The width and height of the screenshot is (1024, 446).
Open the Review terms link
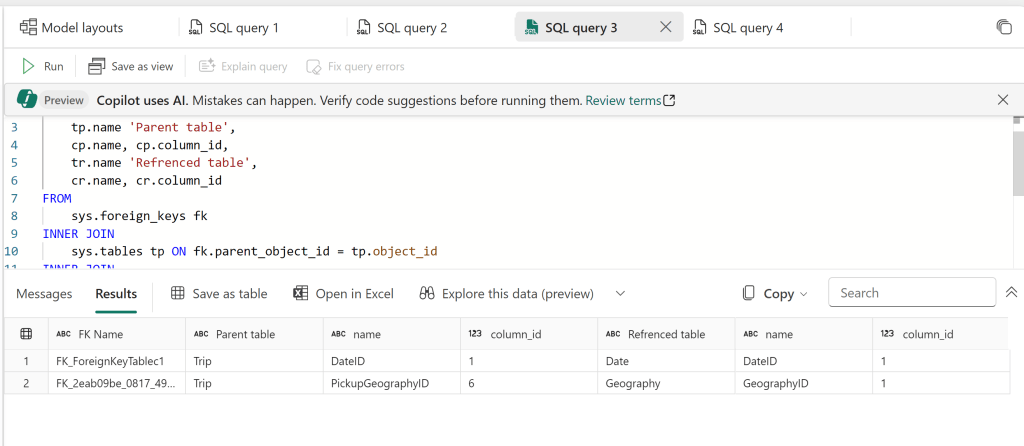[630, 100]
